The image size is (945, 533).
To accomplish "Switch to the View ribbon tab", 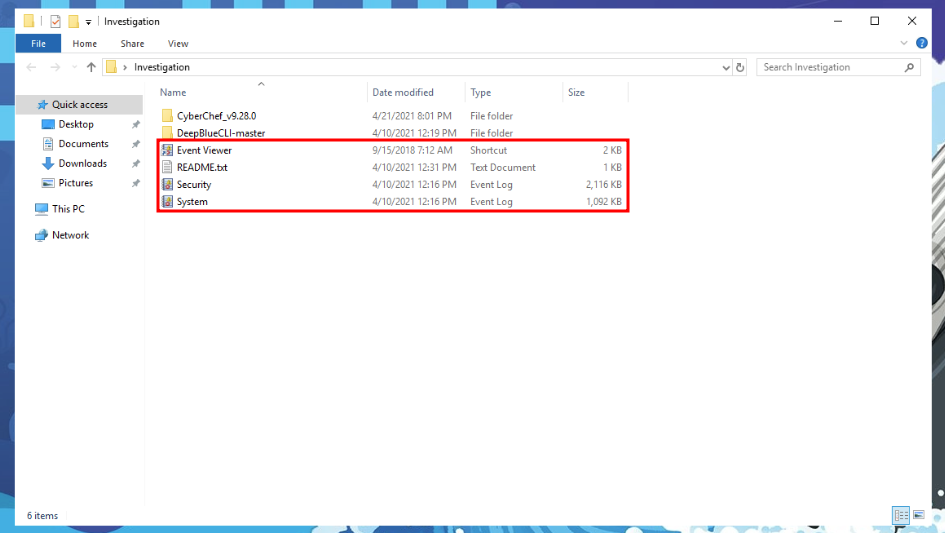I will point(178,43).
